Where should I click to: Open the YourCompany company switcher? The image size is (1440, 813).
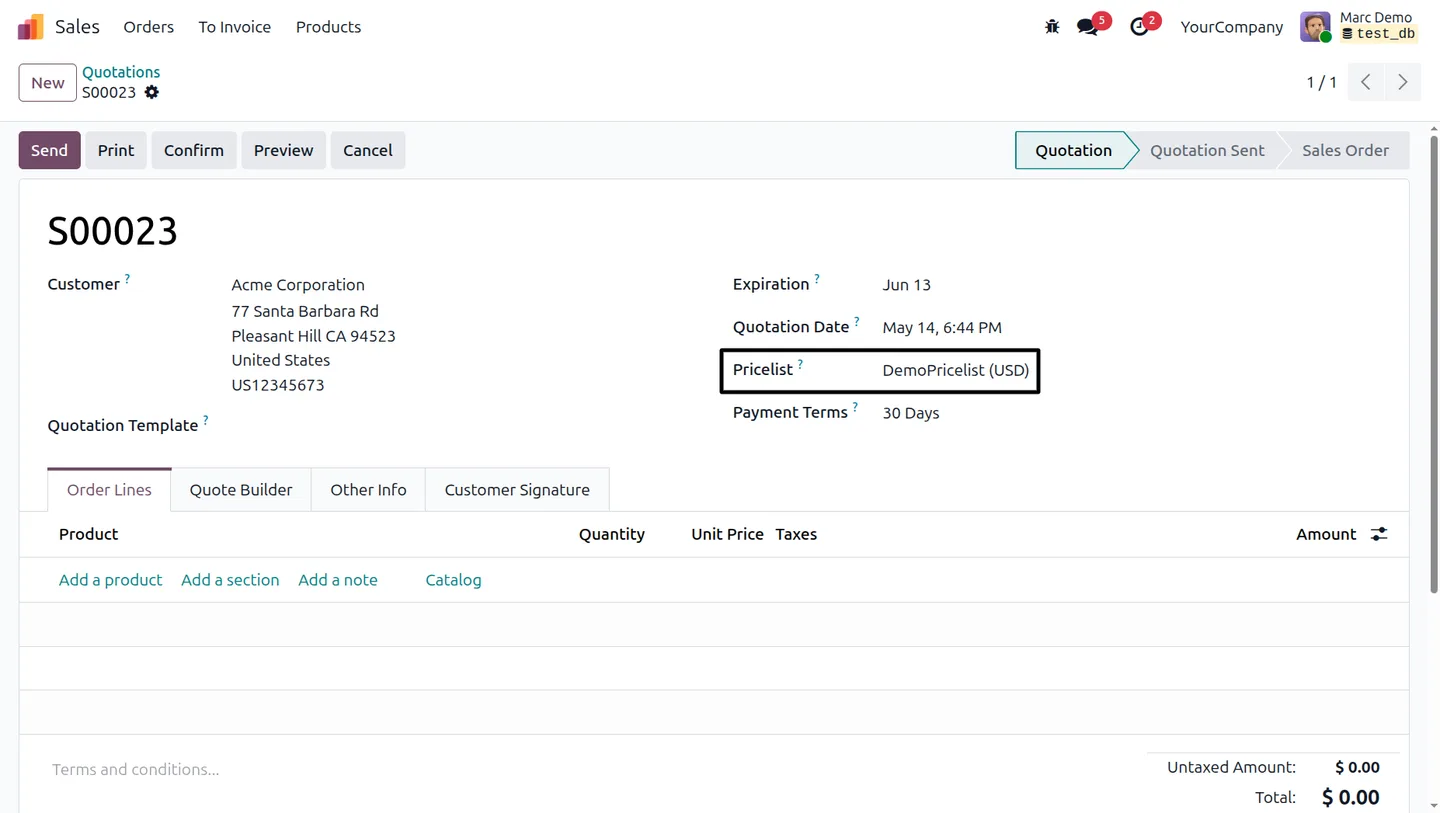tap(1232, 27)
